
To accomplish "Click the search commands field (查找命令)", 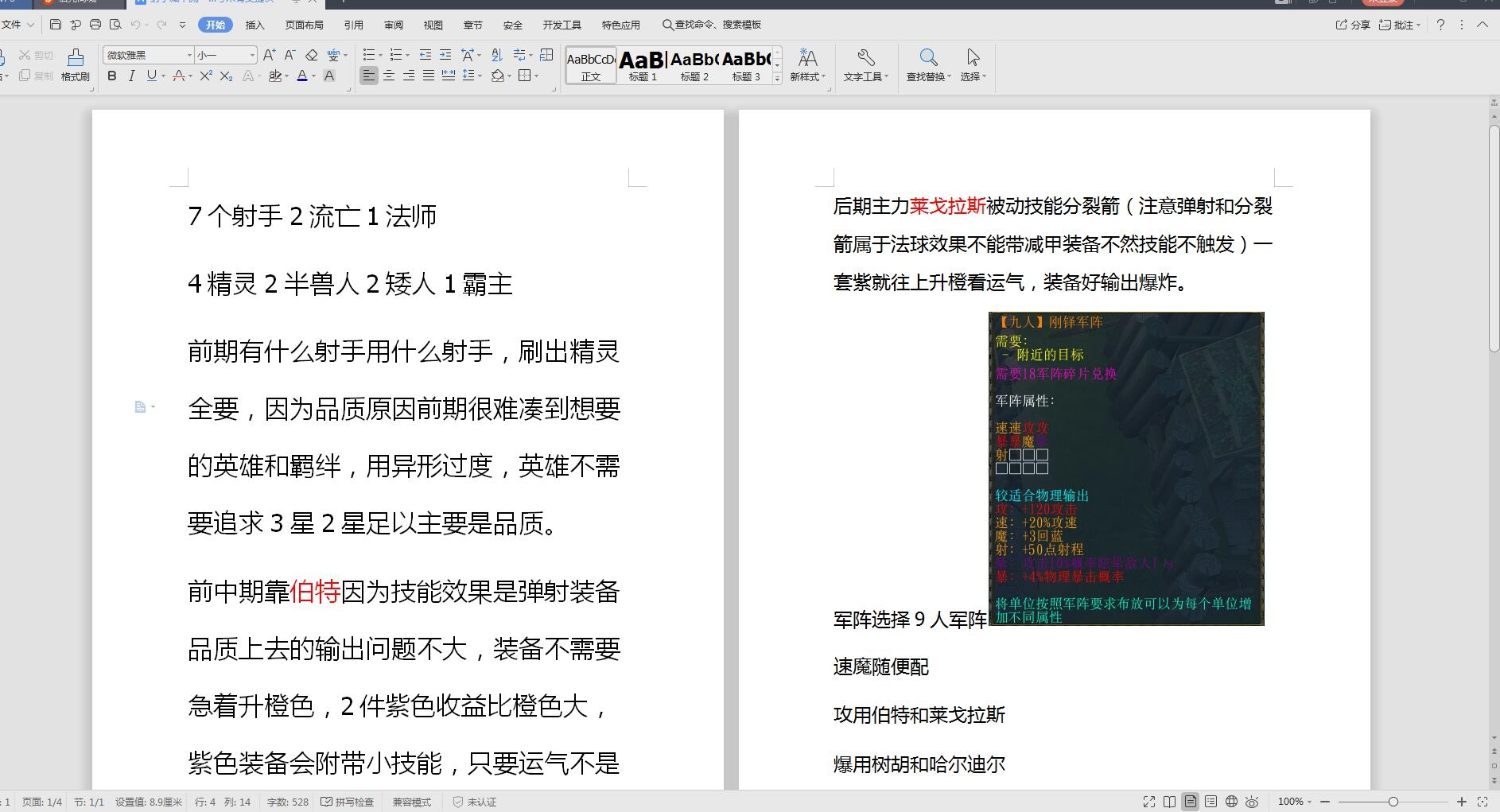I will tap(713, 25).
